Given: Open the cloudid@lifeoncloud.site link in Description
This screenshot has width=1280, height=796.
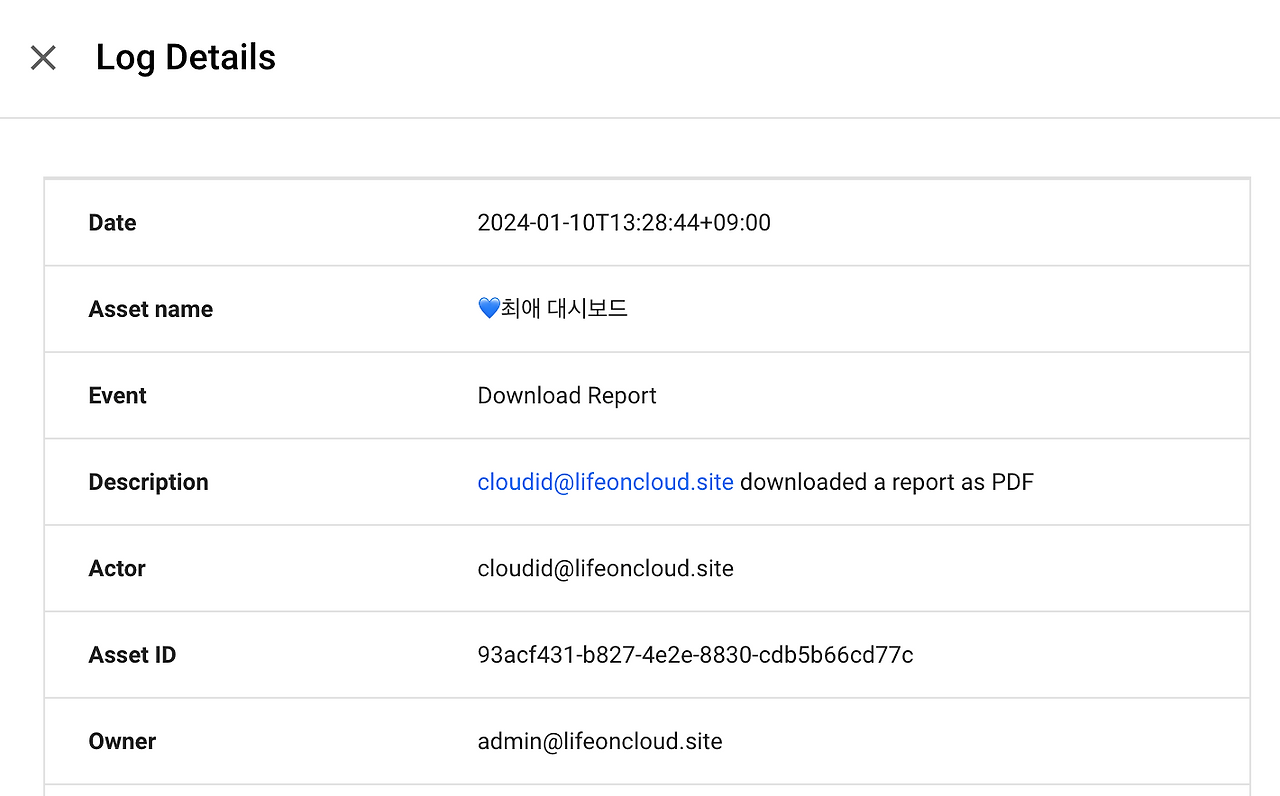Looking at the screenshot, I should (x=605, y=482).
